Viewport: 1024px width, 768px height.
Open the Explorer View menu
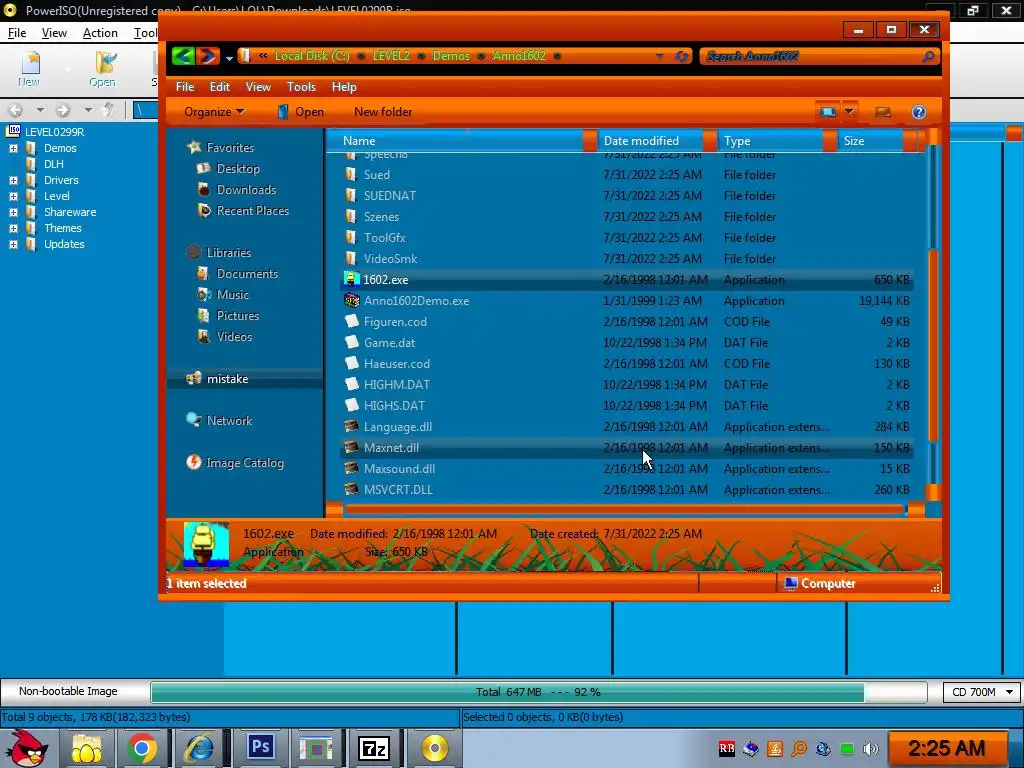click(258, 87)
